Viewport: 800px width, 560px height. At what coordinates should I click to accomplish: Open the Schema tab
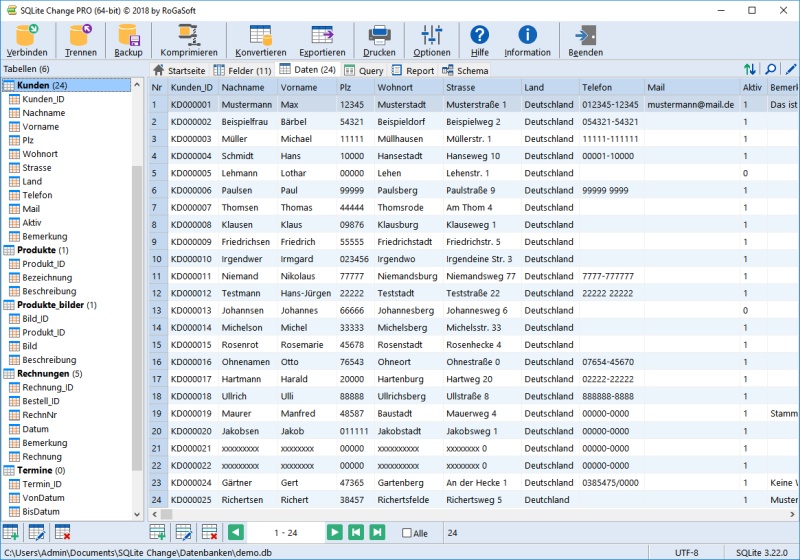(466, 71)
